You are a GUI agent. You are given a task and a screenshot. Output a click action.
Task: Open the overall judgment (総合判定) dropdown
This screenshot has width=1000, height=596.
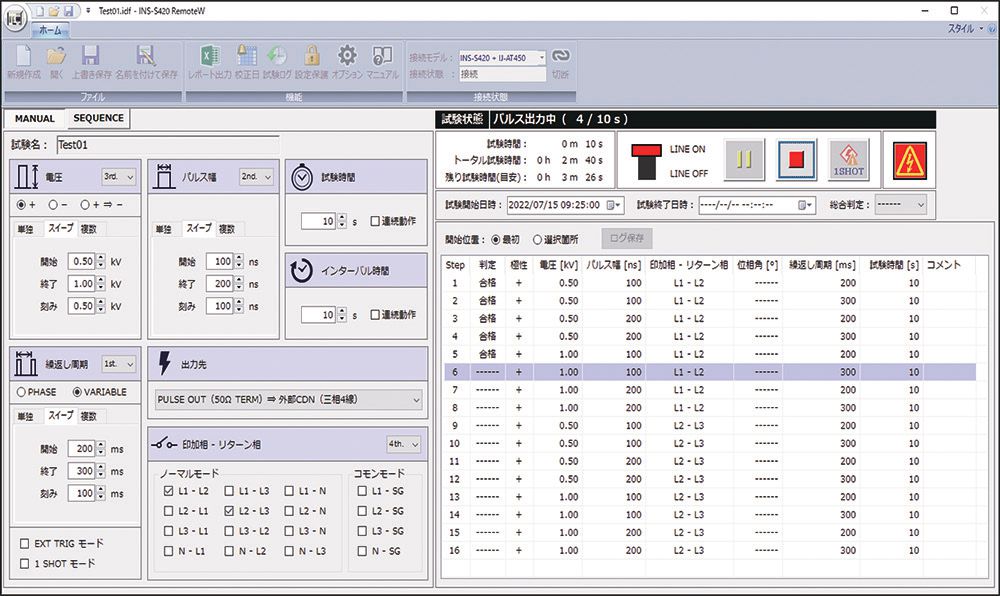point(900,205)
